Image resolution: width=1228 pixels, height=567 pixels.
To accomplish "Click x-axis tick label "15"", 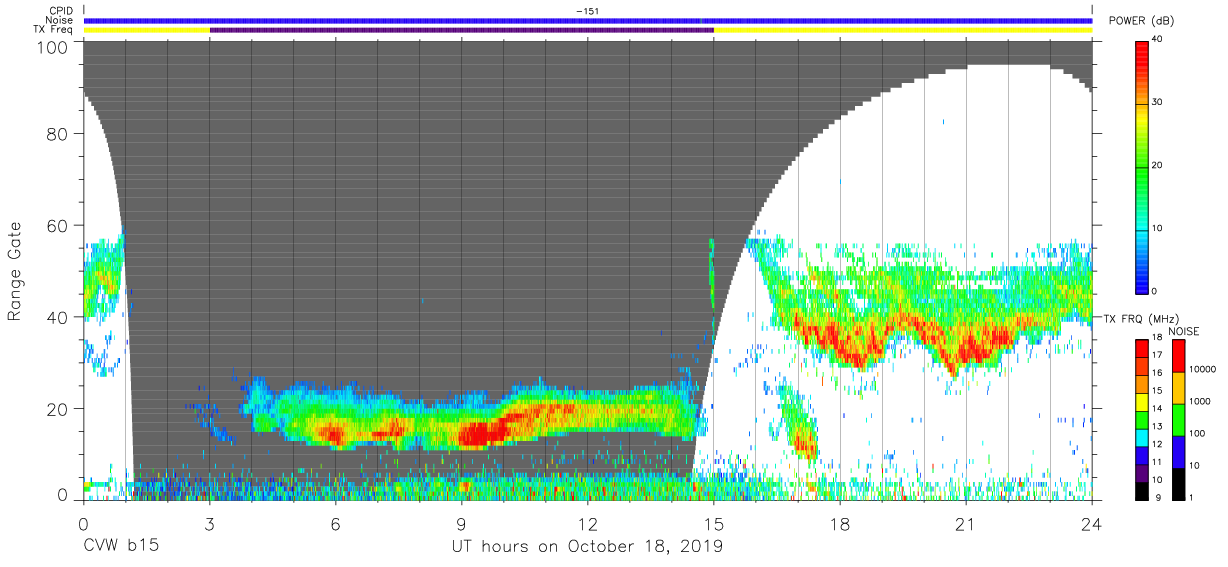I will click(713, 524).
